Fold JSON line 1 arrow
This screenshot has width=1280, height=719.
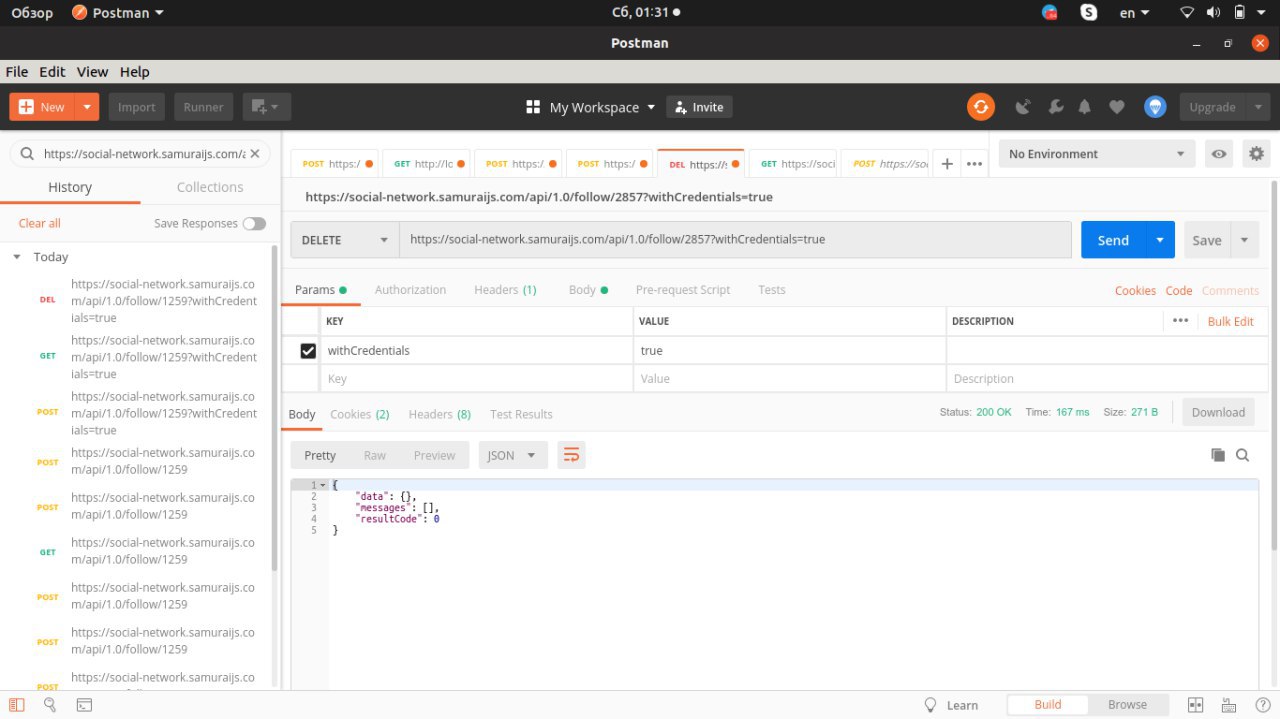[x=322, y=485]
